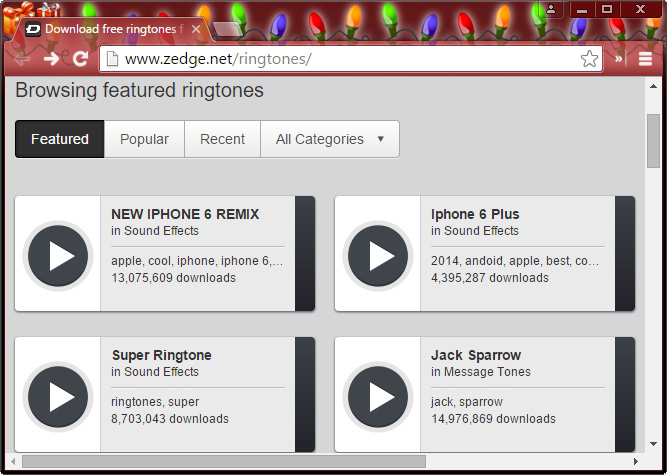Select the Popular filter tab
The image size is (667, 475).
144,139
